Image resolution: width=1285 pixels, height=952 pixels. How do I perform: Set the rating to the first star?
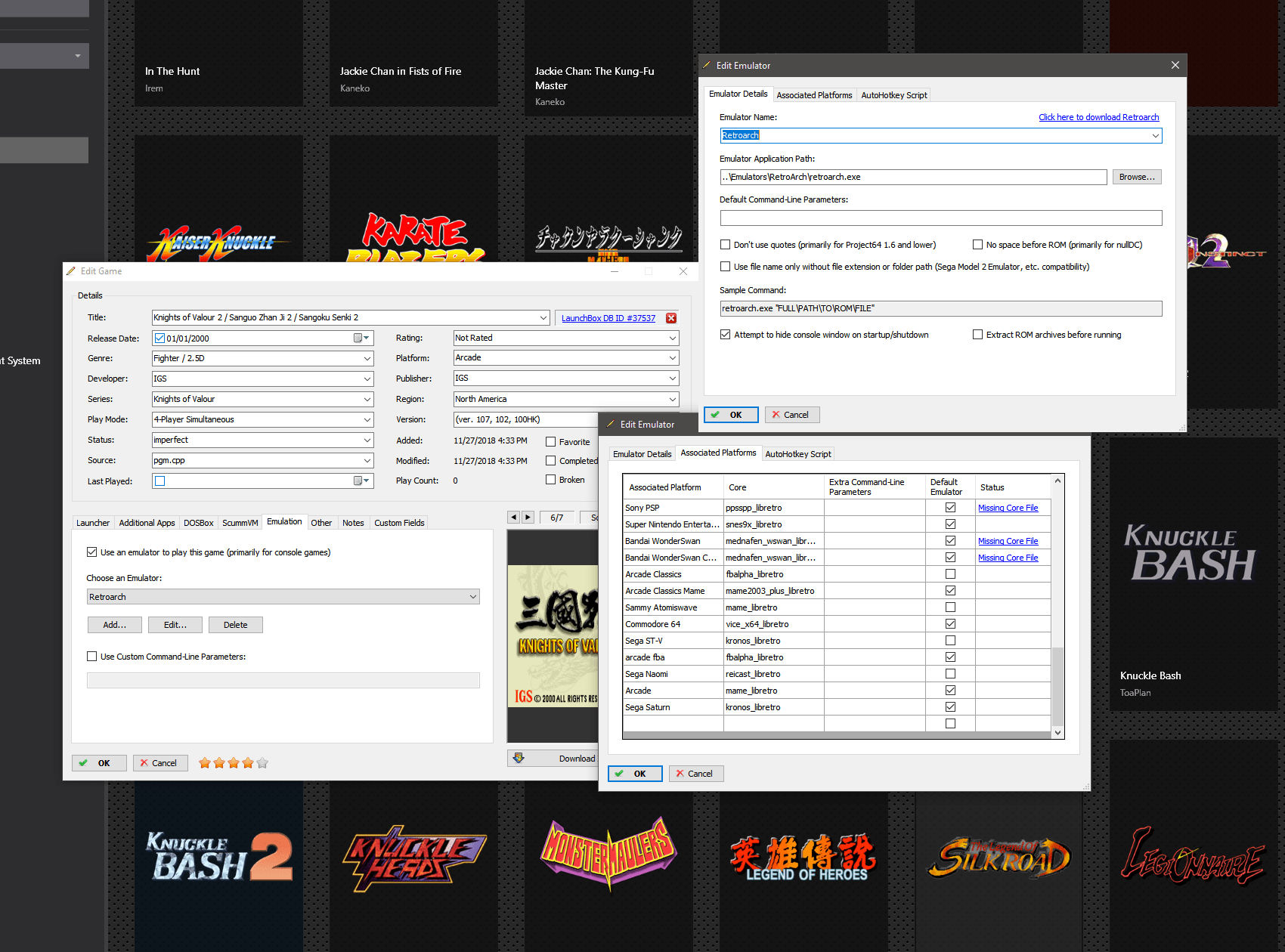coord(205,763)
